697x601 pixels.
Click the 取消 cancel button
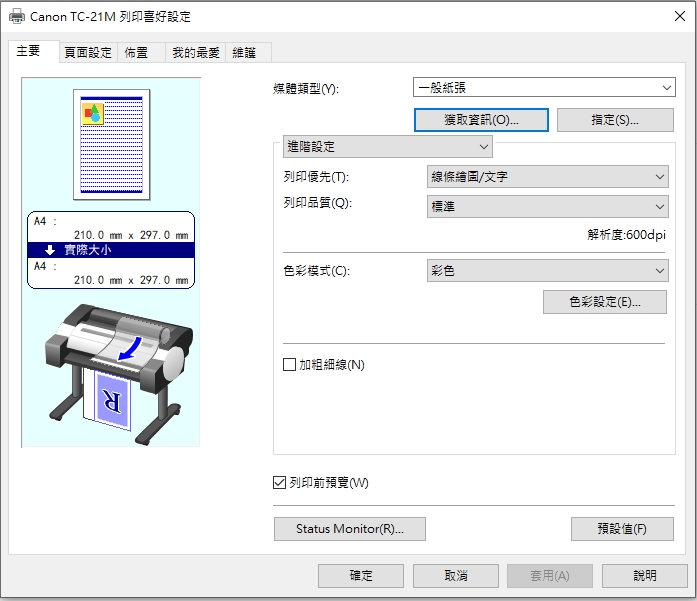[x=456, y=576]
